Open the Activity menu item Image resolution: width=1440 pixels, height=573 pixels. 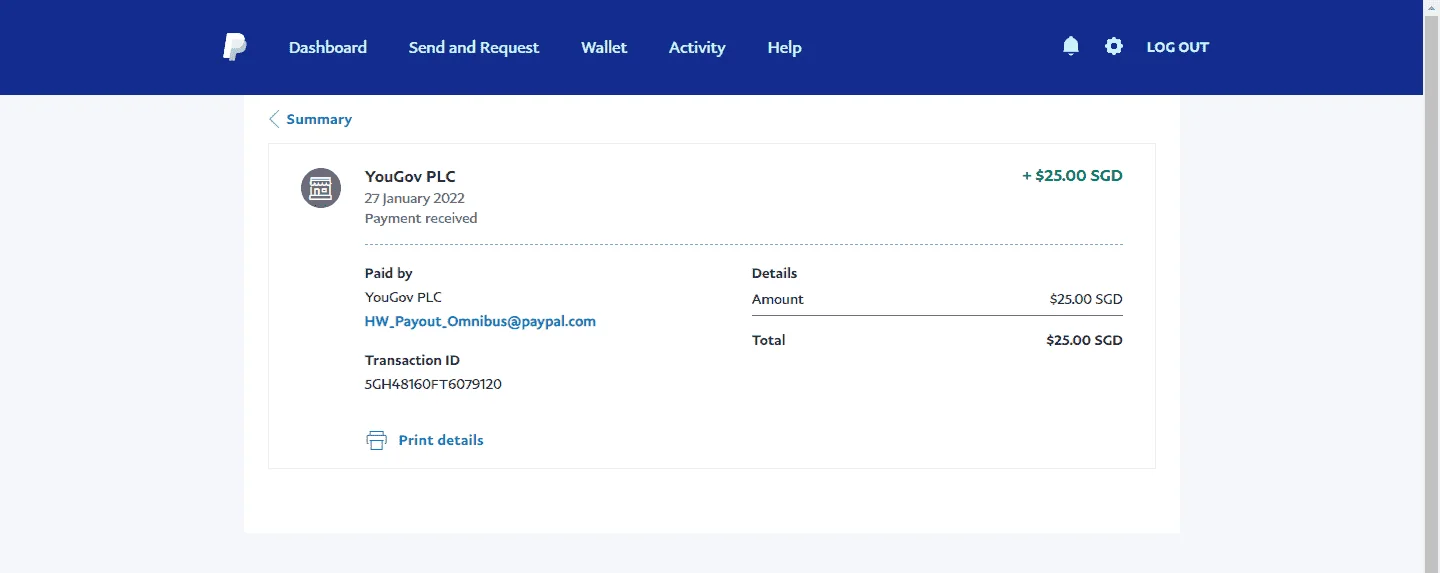(x=697, y=47)
